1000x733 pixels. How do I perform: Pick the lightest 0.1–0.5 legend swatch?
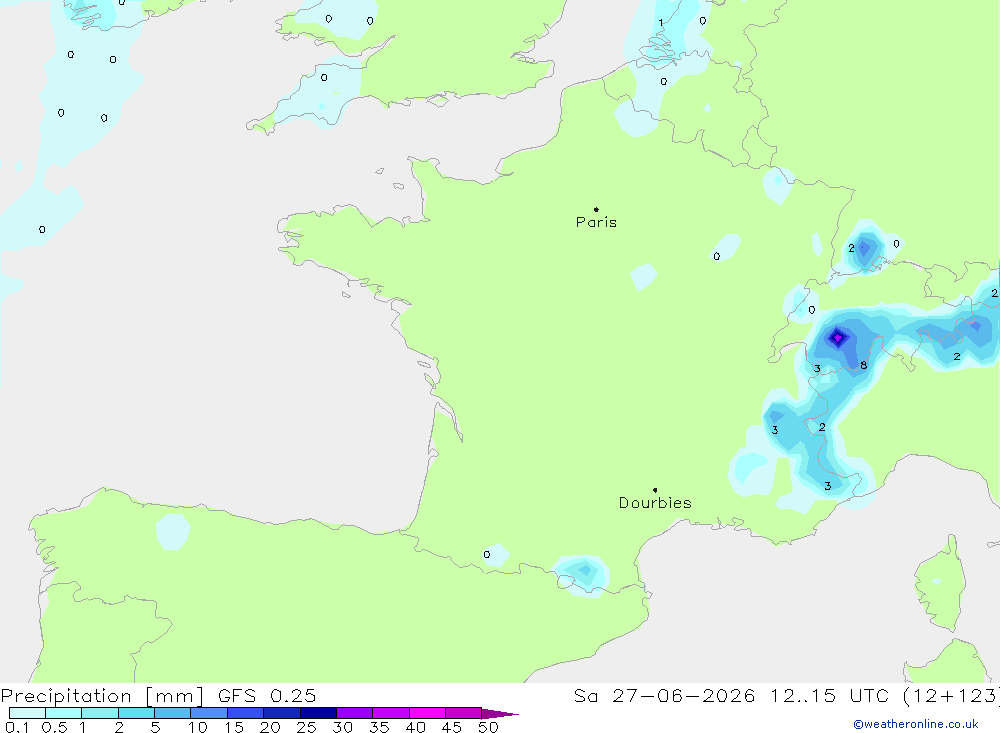(27, 713)
